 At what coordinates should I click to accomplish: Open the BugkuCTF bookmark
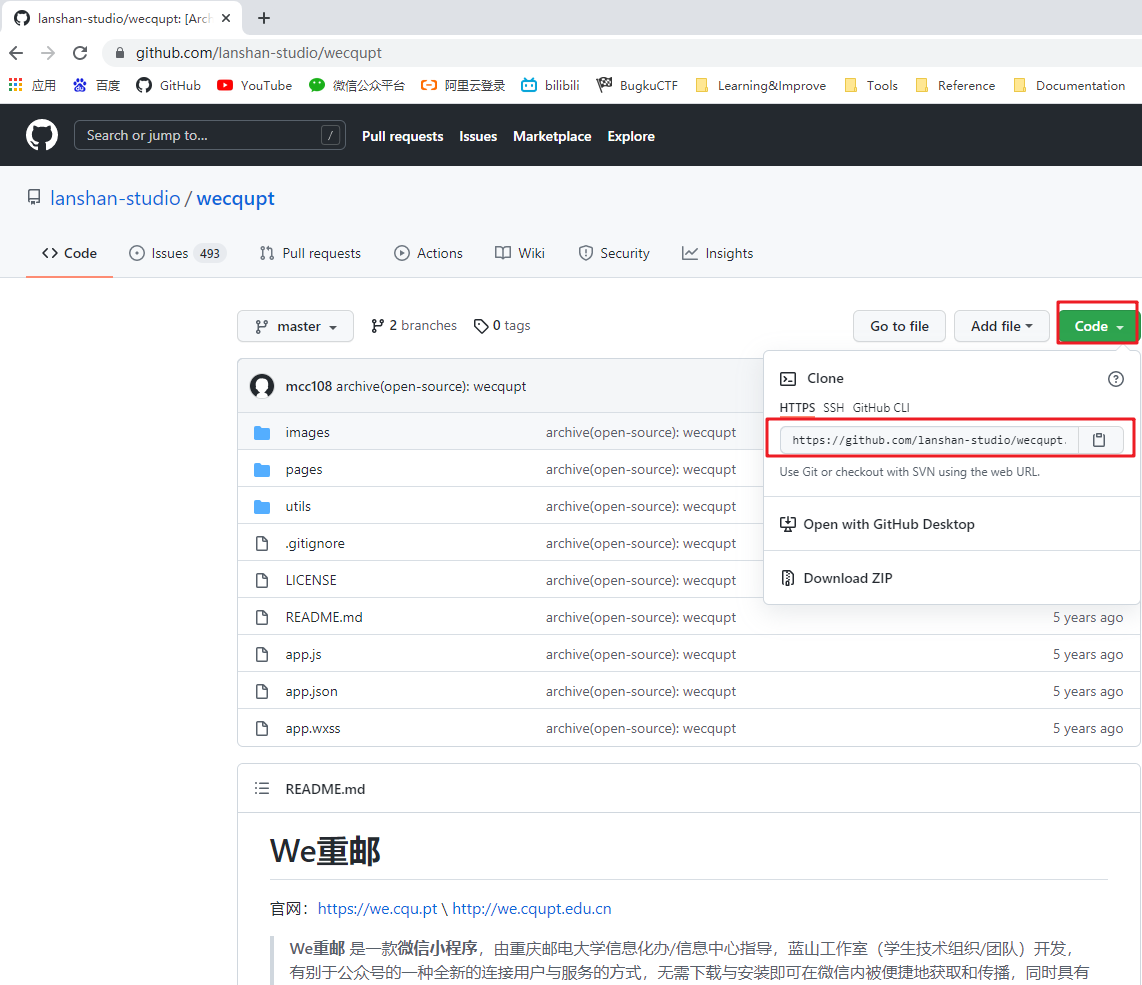(x=637, y=85)
